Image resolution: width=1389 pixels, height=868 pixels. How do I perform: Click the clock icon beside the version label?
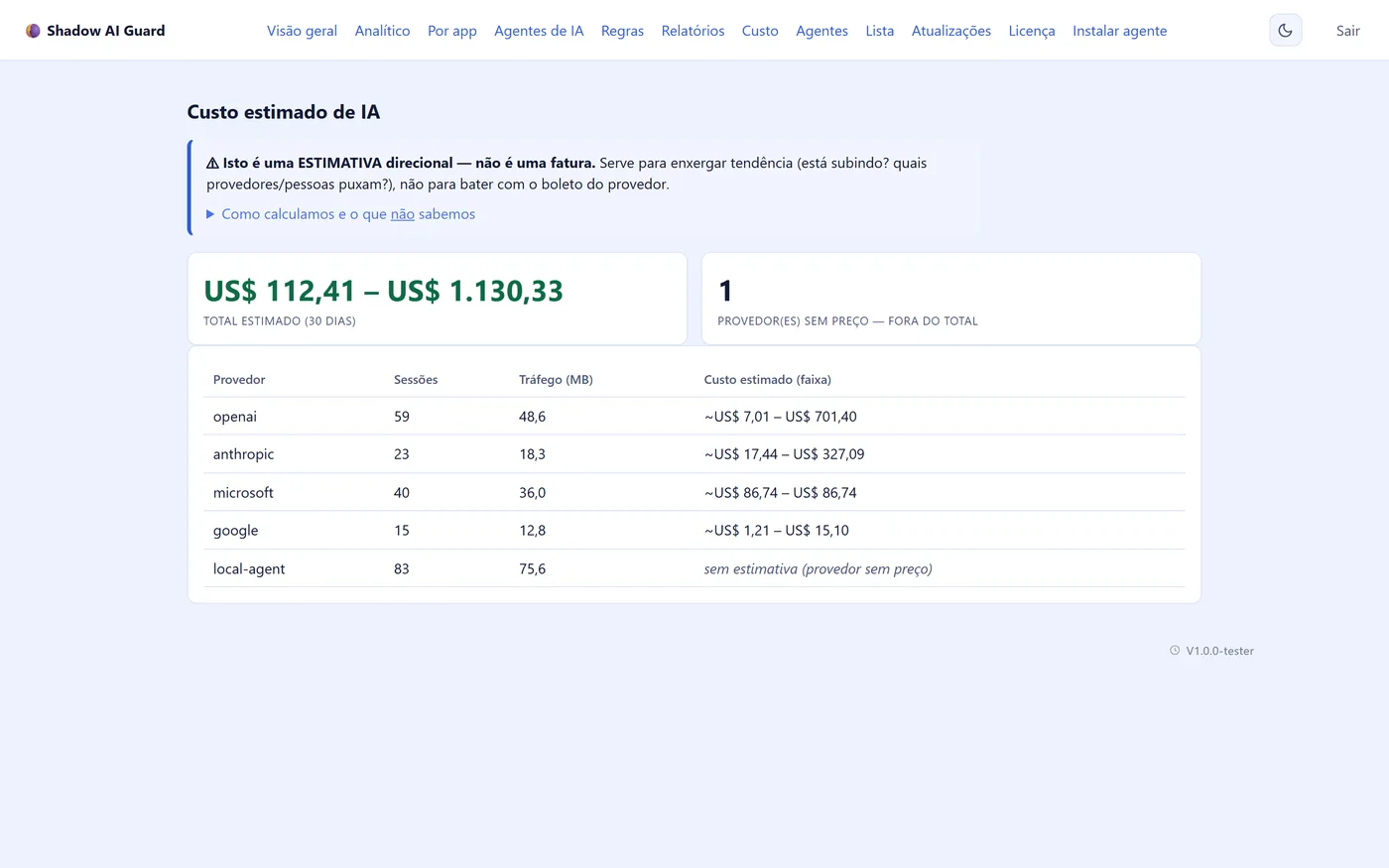click(1175, 651)
